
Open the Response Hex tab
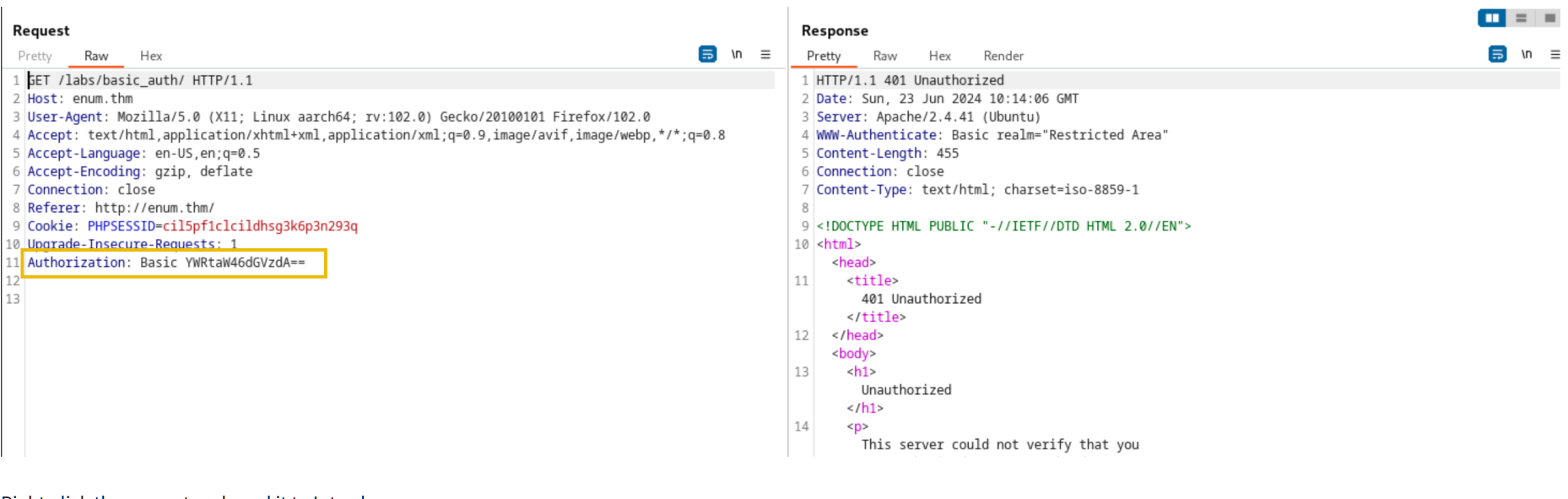pyautogui.click(x=940, y=56)
